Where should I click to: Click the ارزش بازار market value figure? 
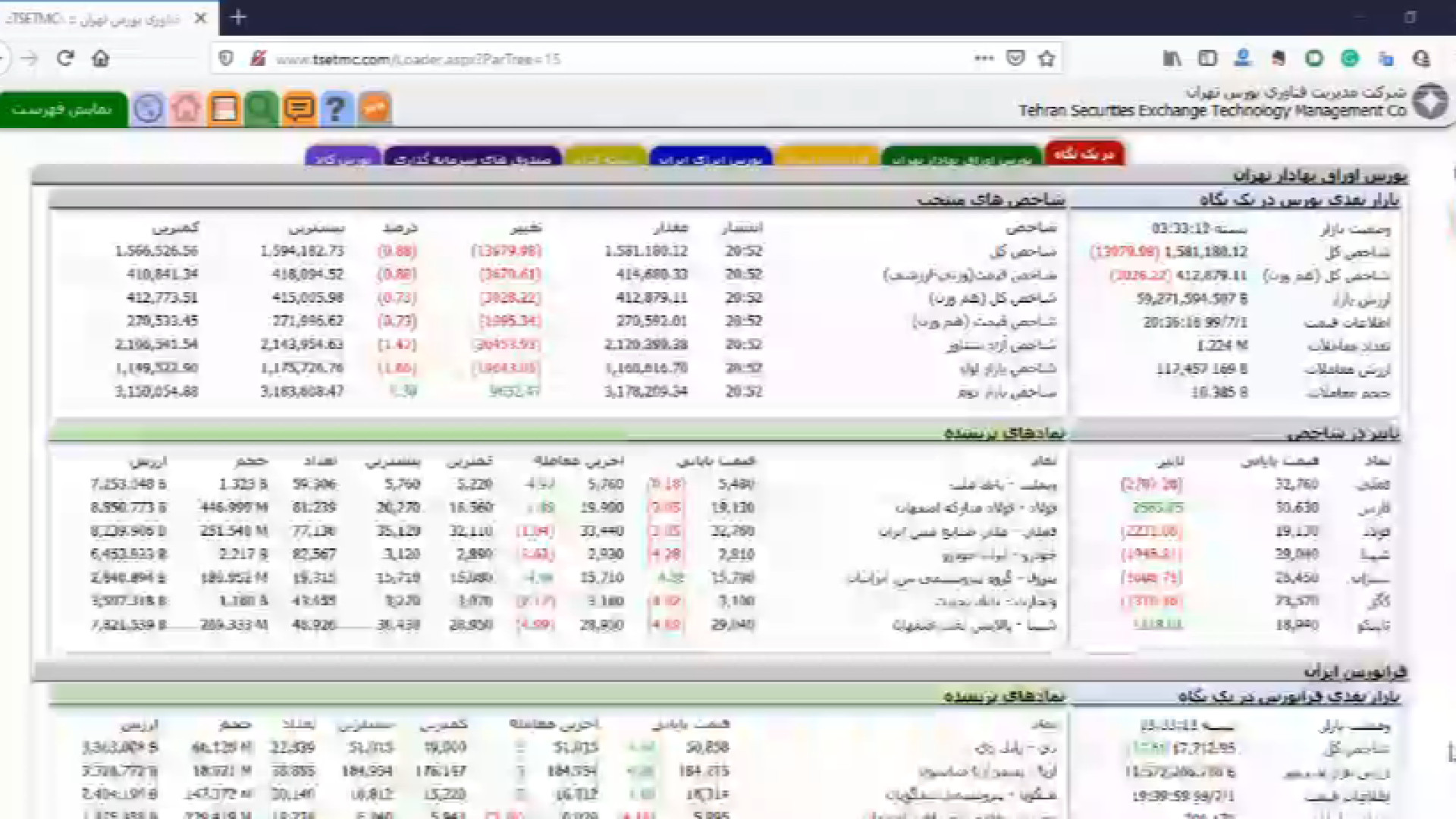(1191, 299)
